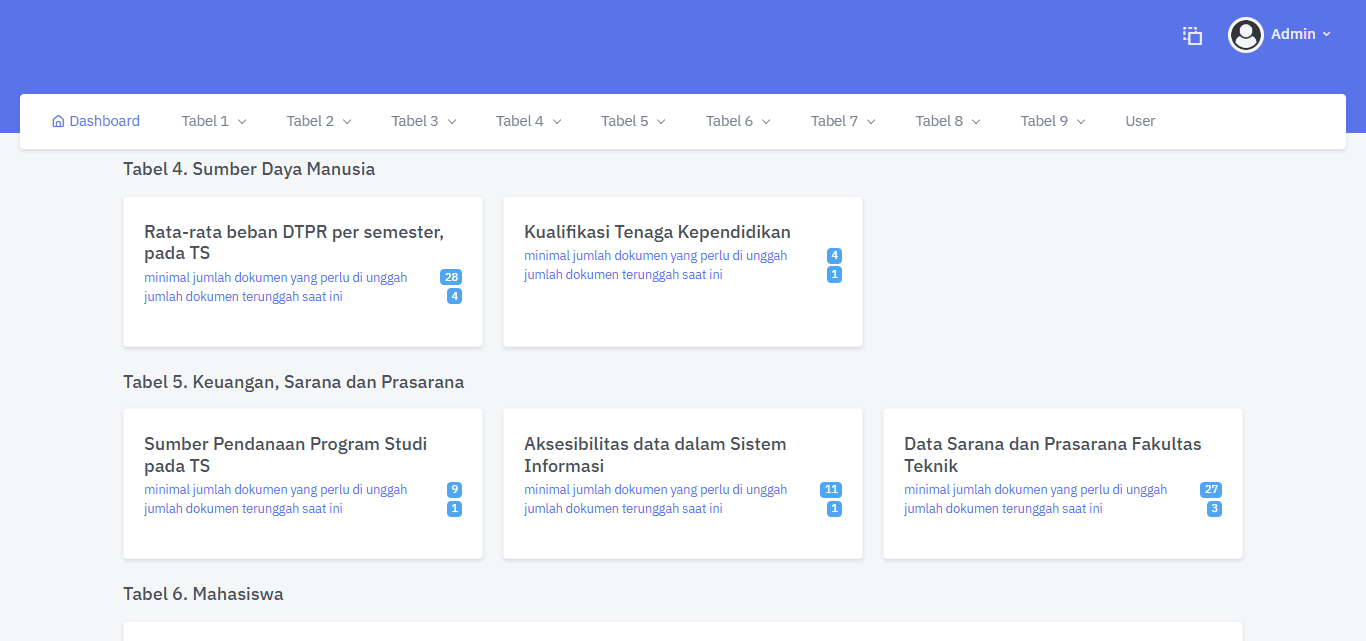Screen dimensions: 1366x641
Task: Click the Admin username label
Action: pos(1293,34)
